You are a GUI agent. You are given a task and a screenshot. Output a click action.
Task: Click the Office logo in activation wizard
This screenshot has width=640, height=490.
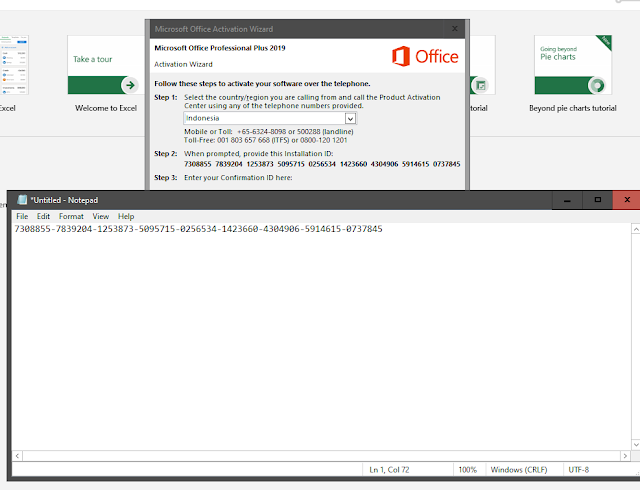[425, 56]
